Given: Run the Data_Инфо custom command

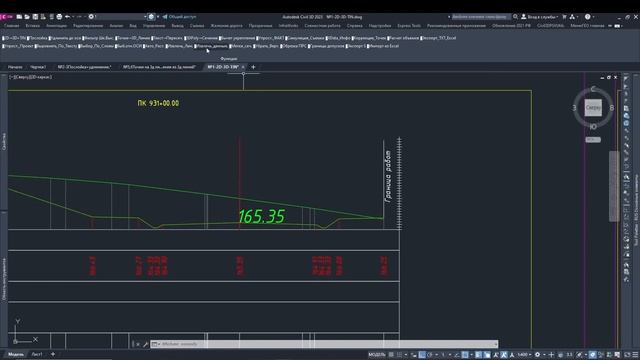Looking at the screenshot, I should click(338, 38).
